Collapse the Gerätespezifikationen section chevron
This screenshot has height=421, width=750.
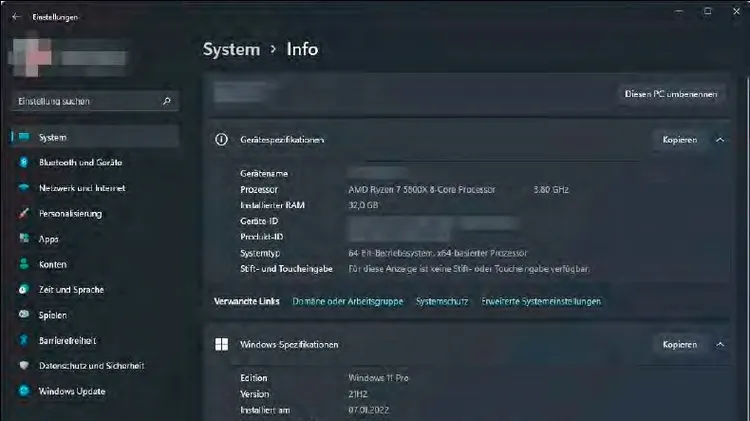(720, 140)
